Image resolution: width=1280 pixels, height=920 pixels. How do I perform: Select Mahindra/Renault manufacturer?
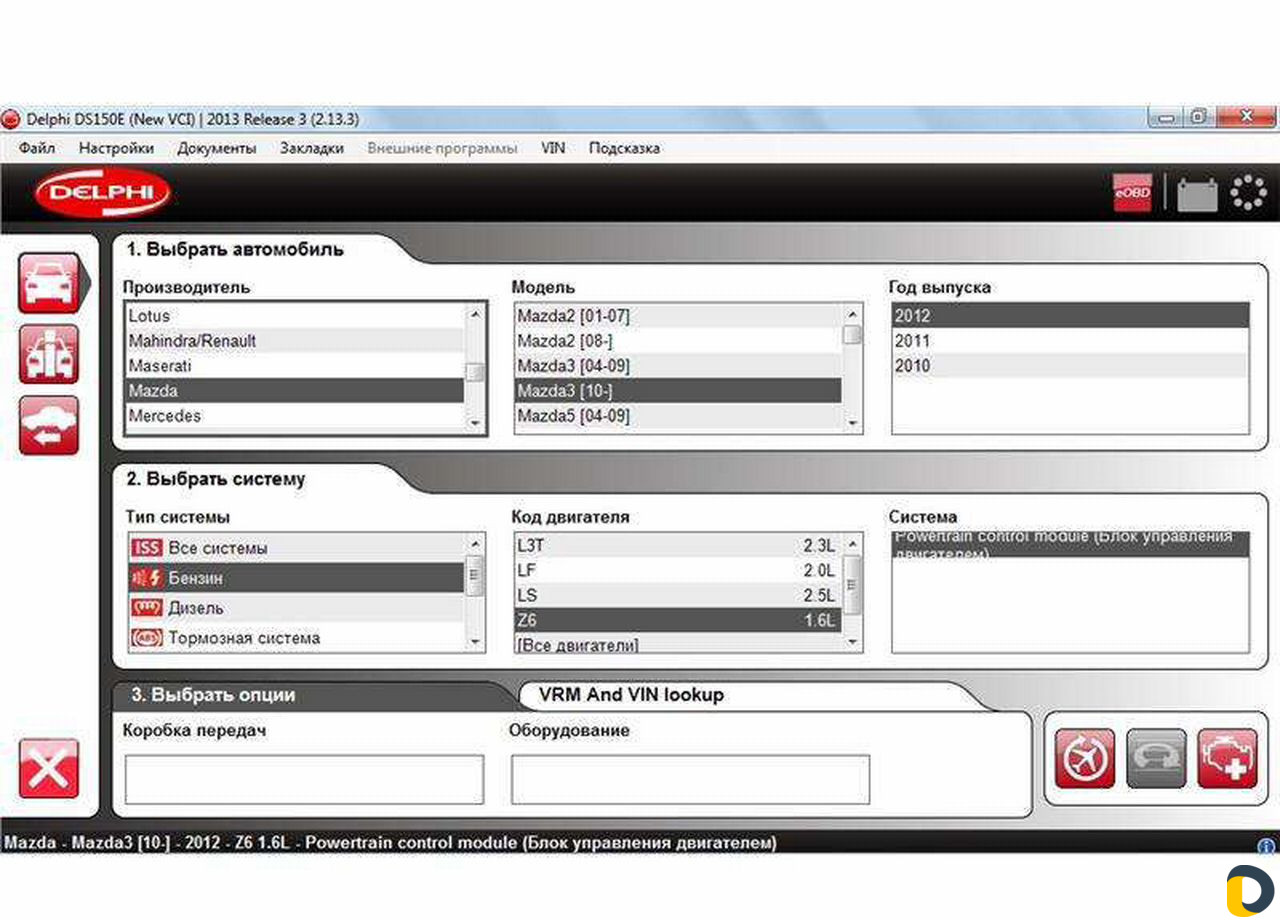coord(296,341)
